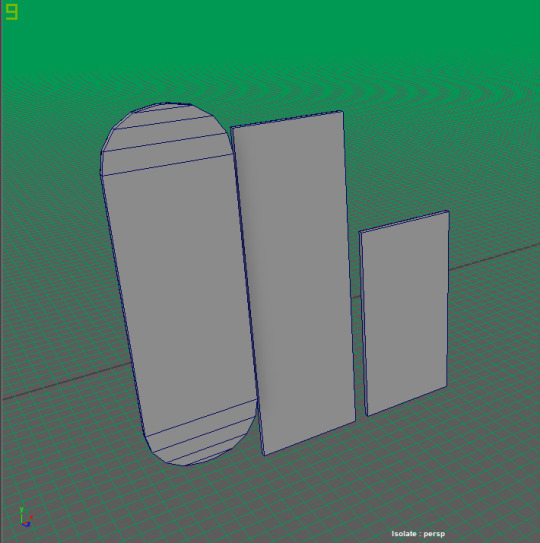Select the rounded capsule-shaped mesh

point(178,284)
